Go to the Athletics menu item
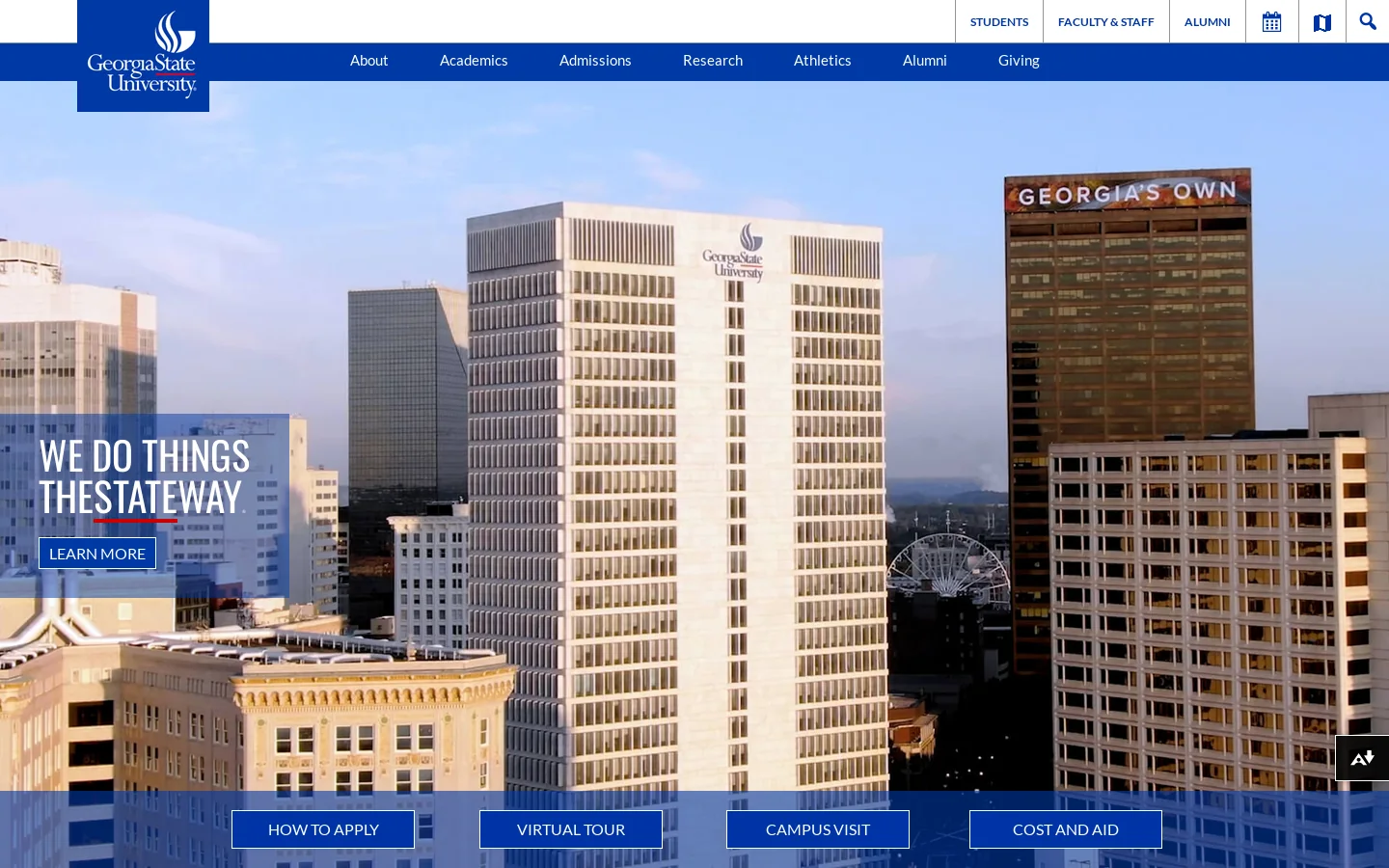 (x=822, y=61)
